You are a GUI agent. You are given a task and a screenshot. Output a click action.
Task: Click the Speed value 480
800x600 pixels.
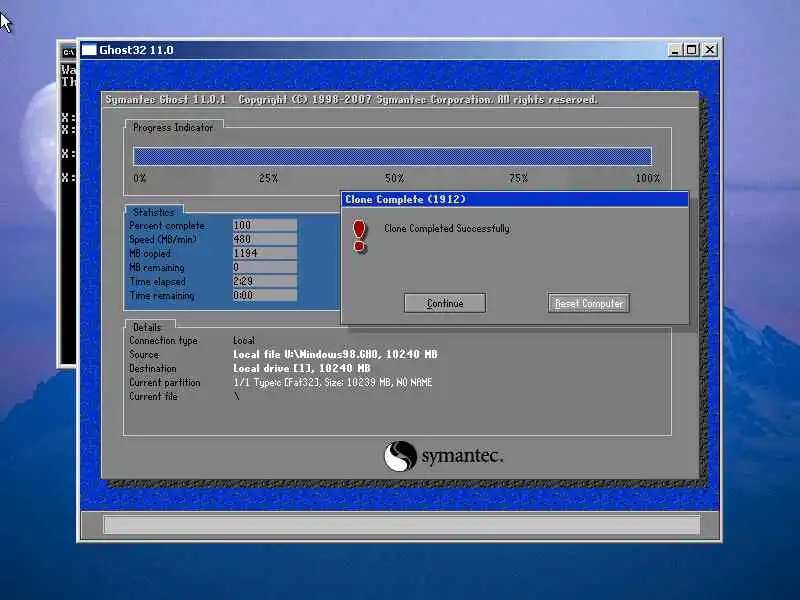(264, 239)
